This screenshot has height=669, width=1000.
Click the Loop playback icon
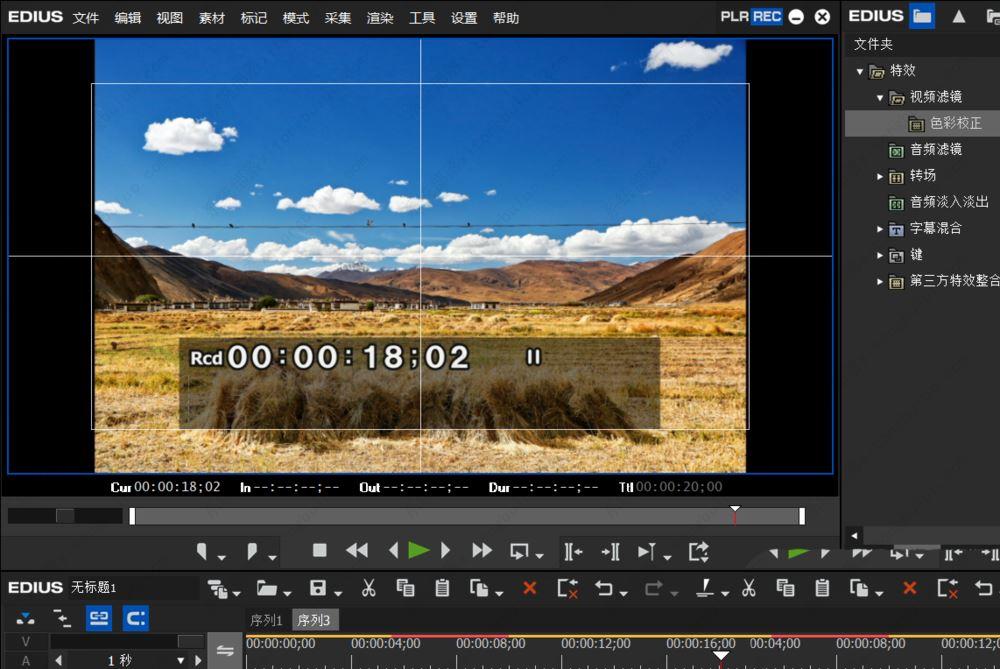click(519, 551)
